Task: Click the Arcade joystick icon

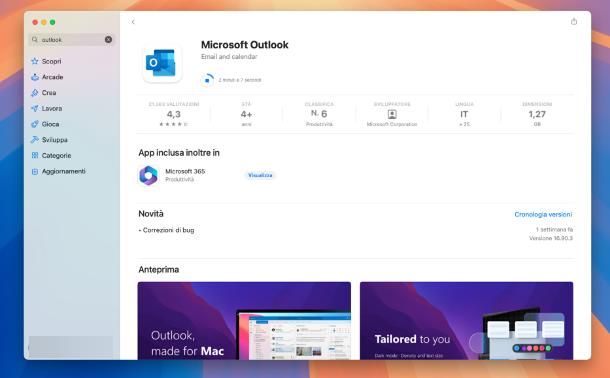Action: [x=35, y=77]
